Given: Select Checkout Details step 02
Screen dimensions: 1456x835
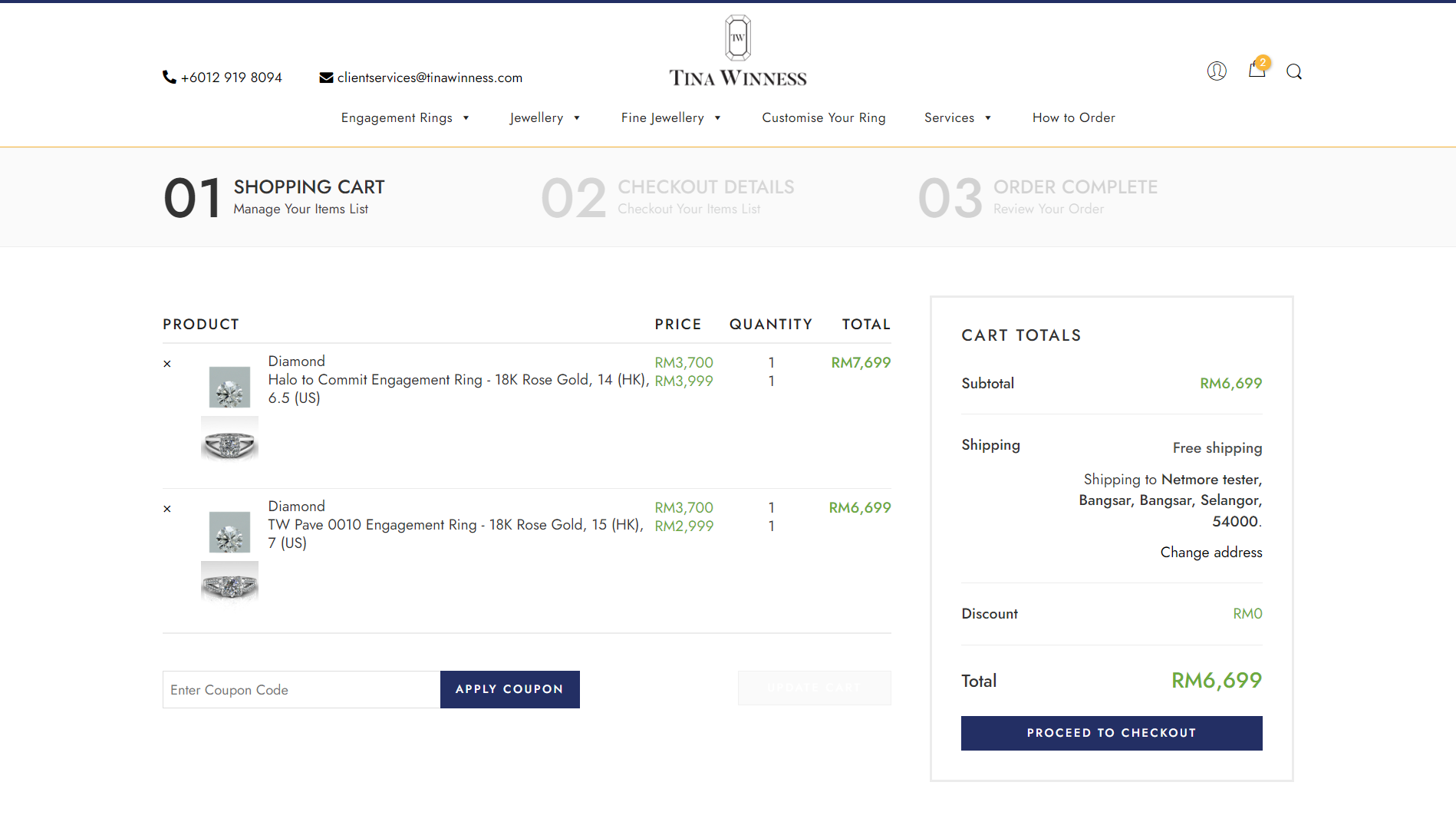Looking at the screenshot, I should tap(667, 197).
